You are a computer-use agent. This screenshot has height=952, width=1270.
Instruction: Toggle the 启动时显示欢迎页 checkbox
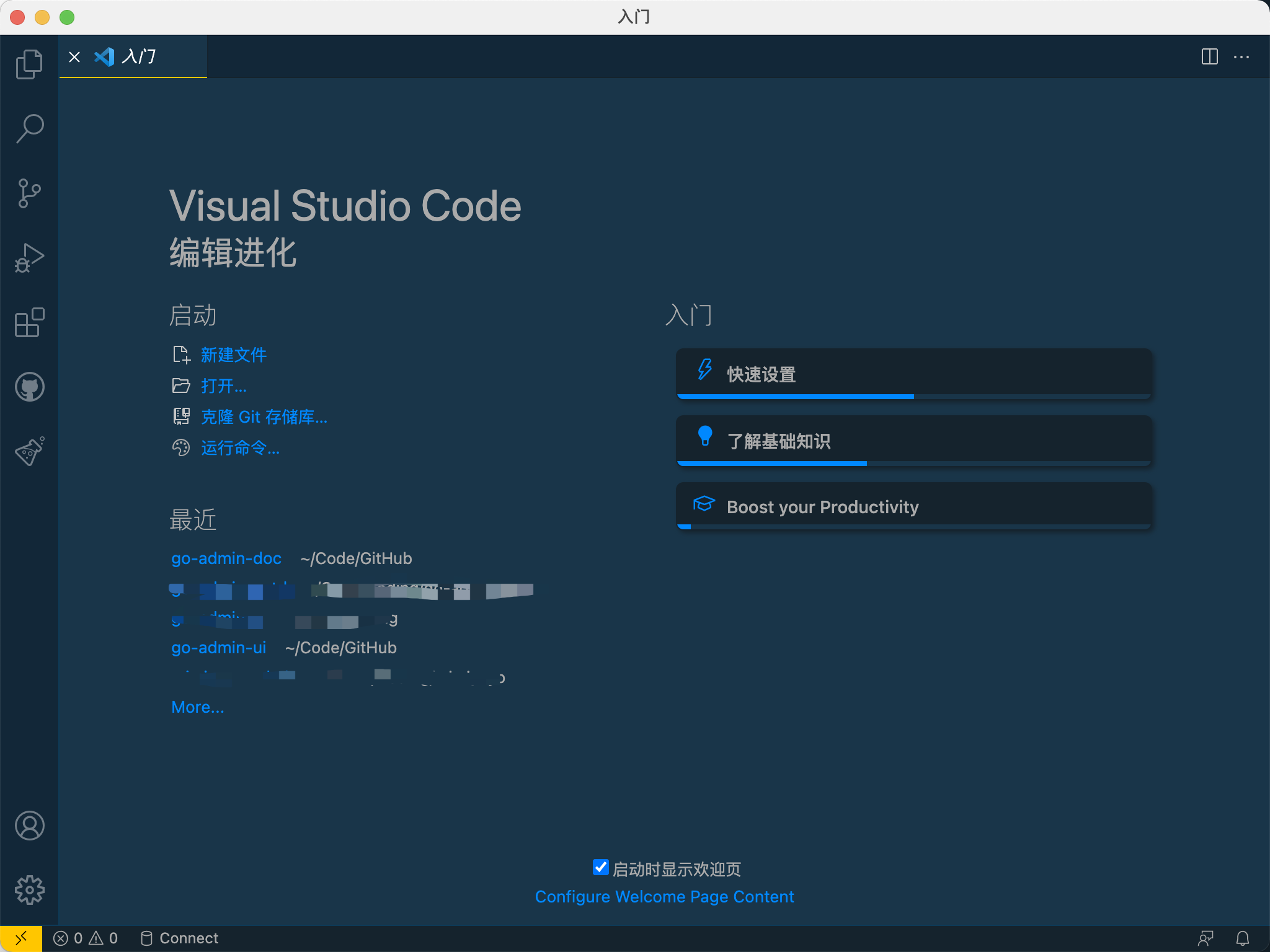[600, 868]
